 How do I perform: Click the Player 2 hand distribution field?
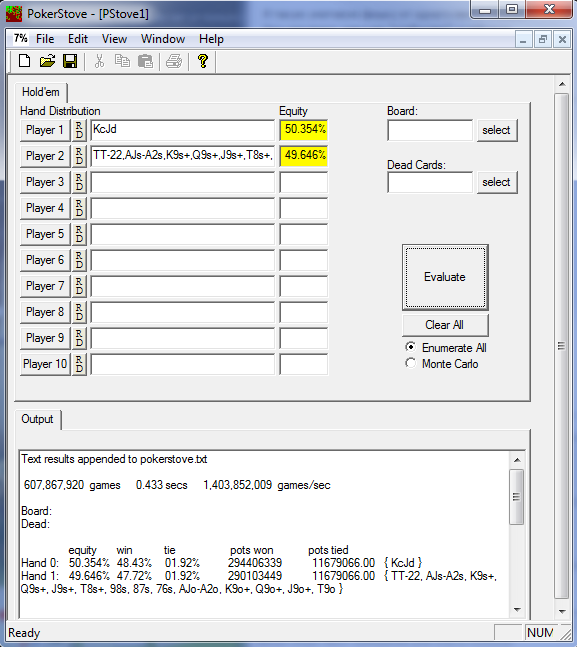tap(182, 156)
